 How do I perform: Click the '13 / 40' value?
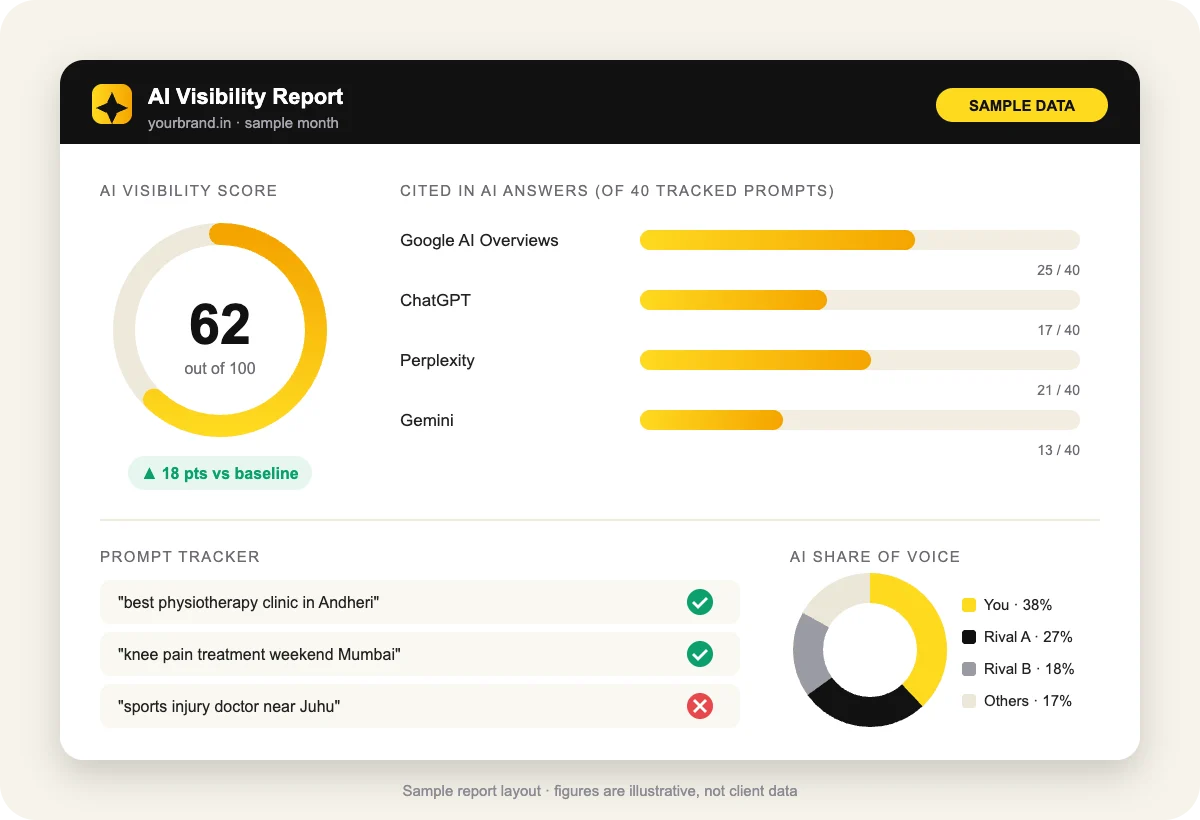[x=1058, y=450]
